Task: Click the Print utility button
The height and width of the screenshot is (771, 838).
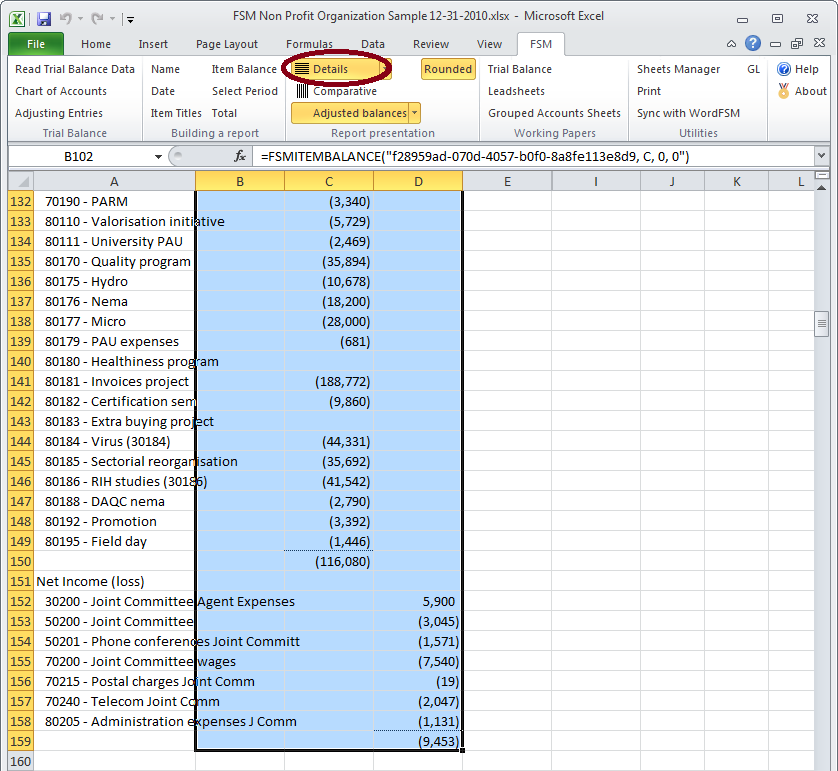Action: tap(649, 91)
